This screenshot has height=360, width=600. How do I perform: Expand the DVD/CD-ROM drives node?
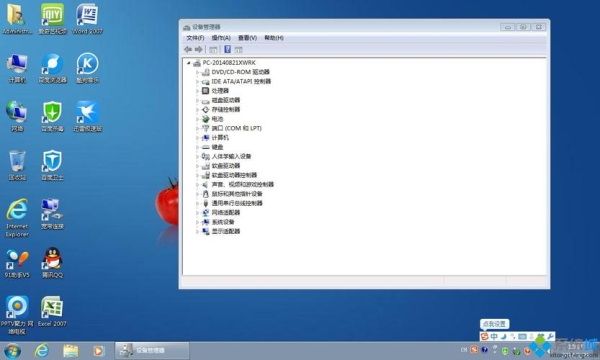(197, 72)
